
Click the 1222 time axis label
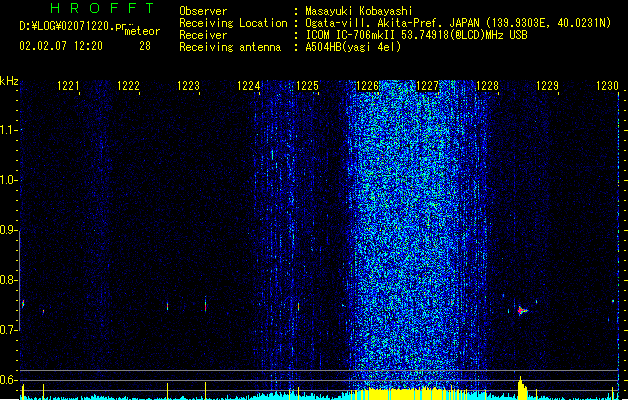[128, 86]
